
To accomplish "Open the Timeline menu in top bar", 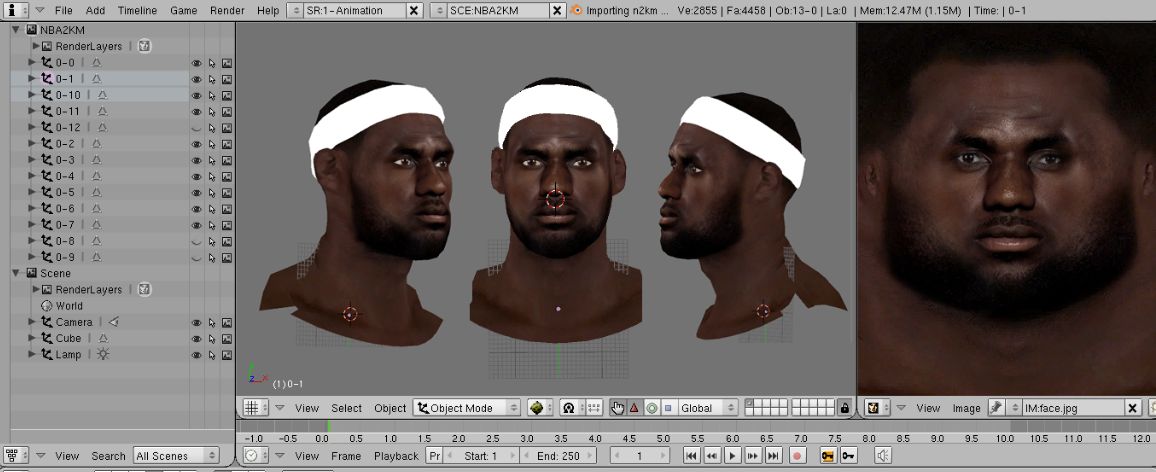I will (x=137, y=10).
